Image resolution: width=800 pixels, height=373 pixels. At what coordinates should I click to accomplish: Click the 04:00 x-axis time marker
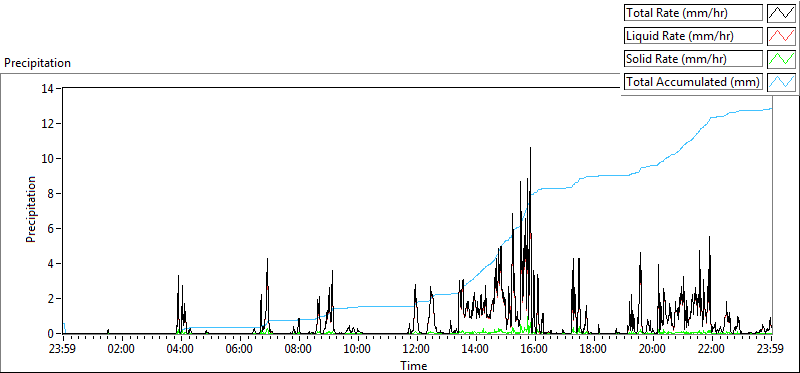pos(181,350)
